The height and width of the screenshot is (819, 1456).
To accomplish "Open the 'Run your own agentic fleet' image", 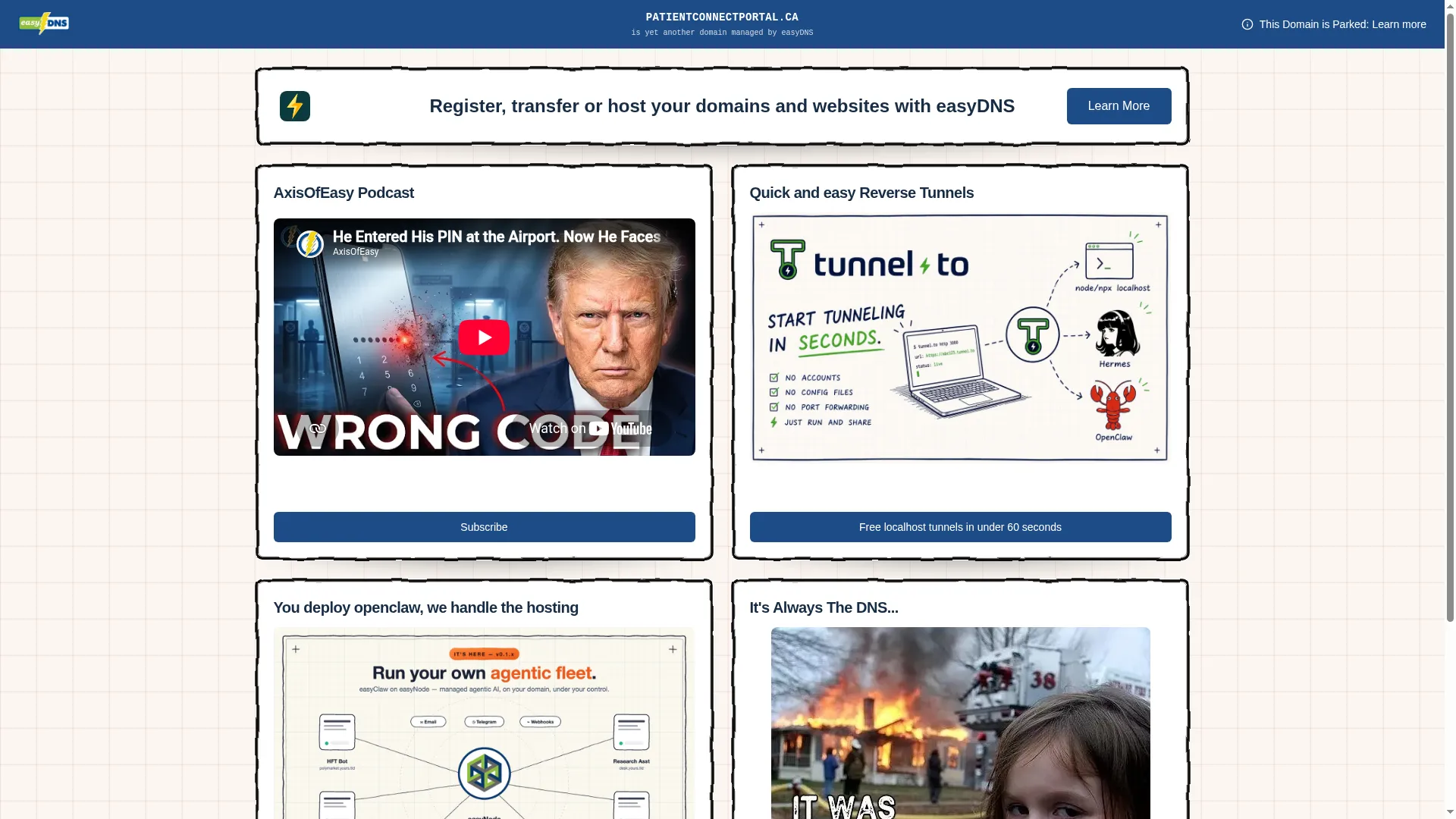I will click(x=484, y=723).
